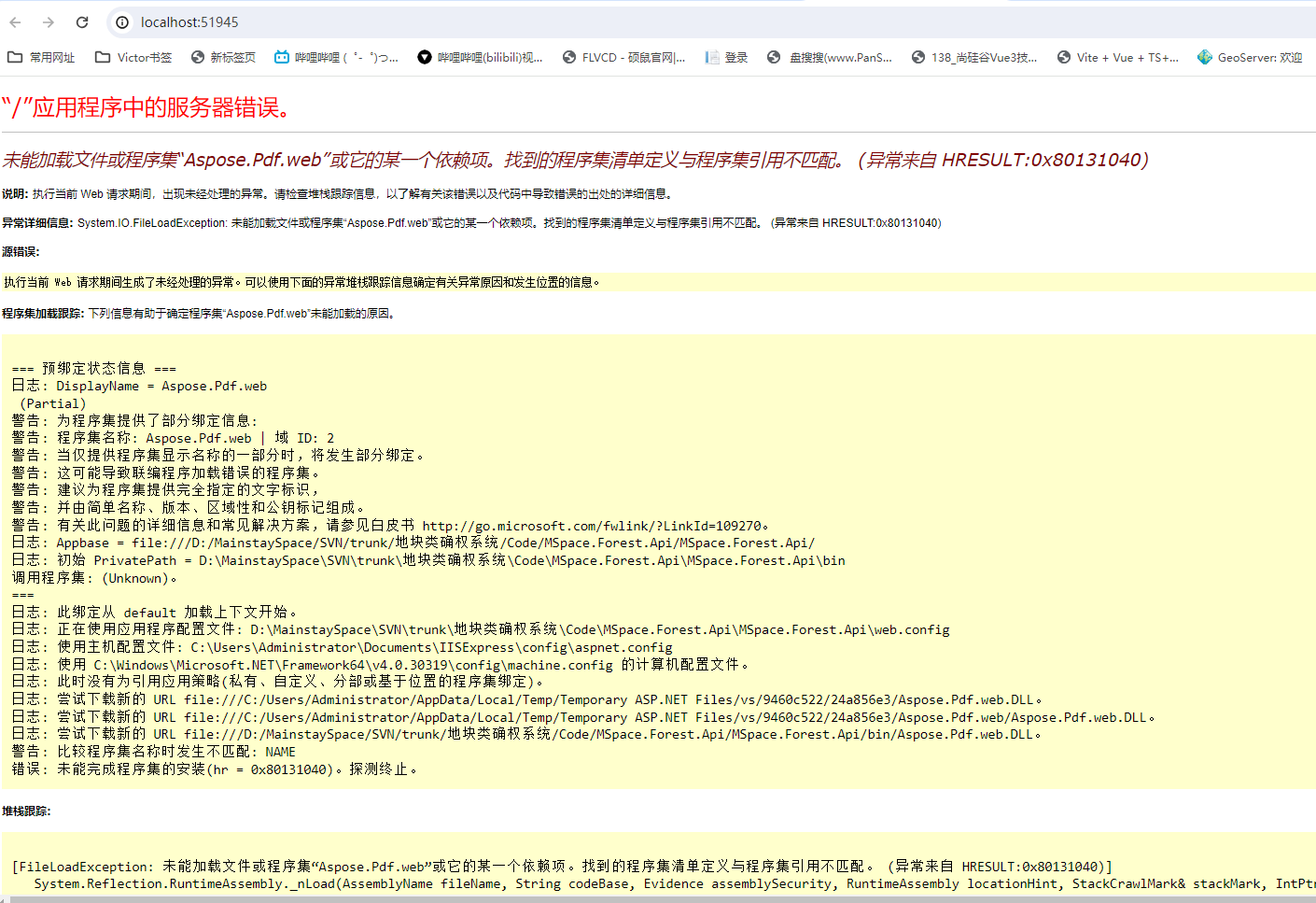Click the 程序集加载跟踪 label line

click(200, 314)
